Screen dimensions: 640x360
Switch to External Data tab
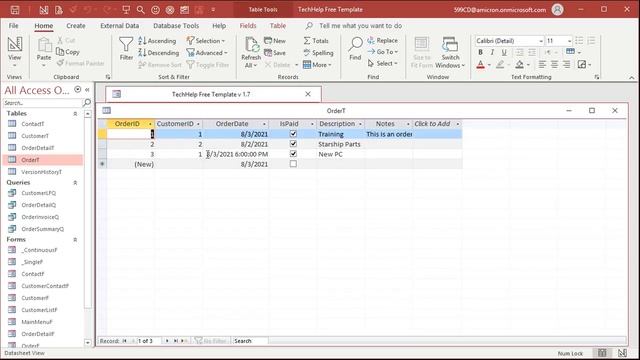pyautogui.click(x=120, y=26)
